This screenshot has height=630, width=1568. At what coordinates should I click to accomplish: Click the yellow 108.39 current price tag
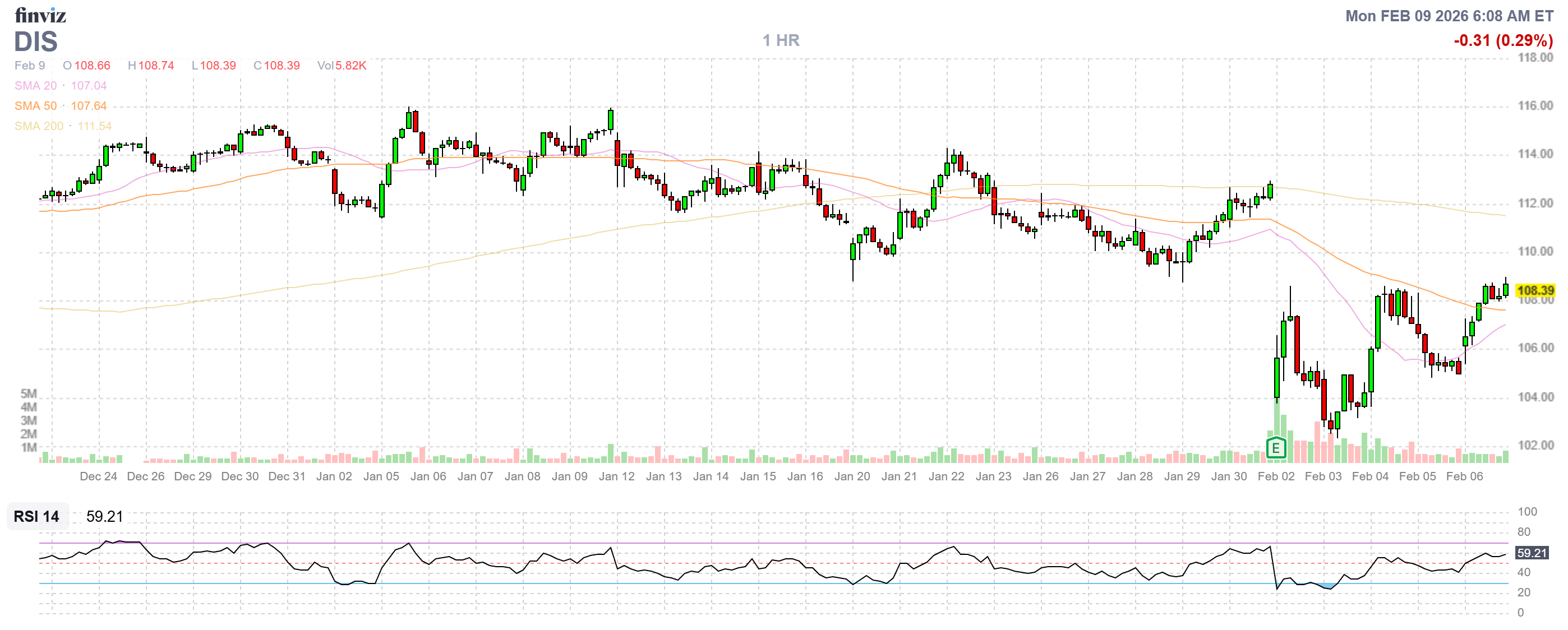[1534, 291]
